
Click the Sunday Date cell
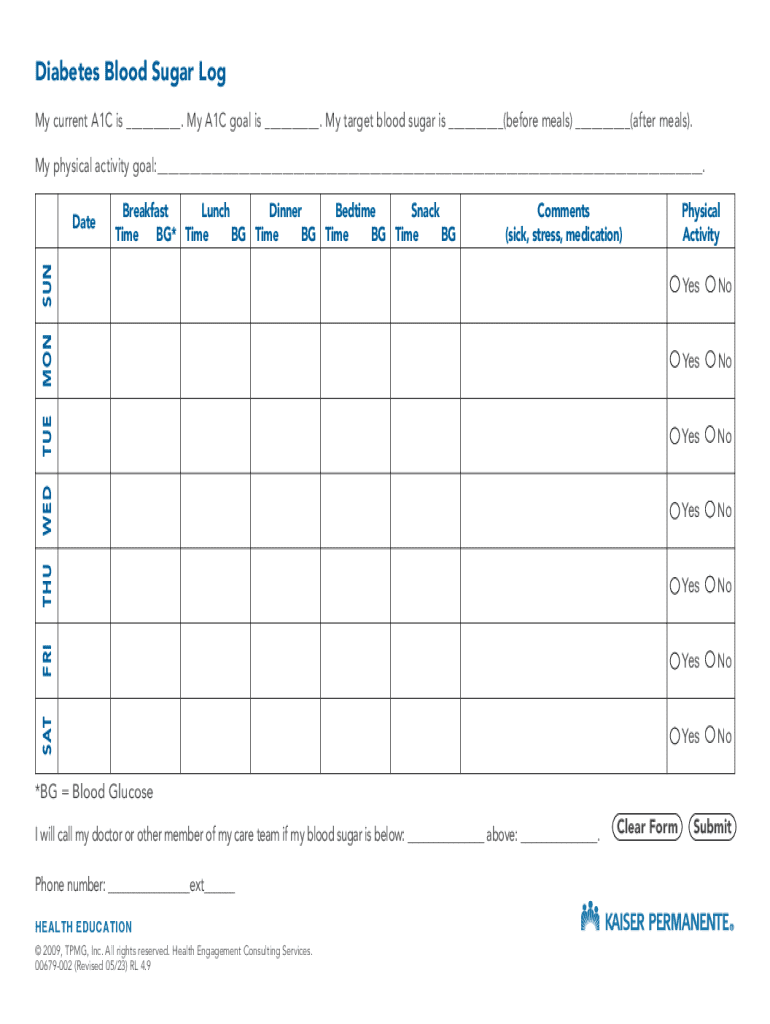click(x=84, y=285)
